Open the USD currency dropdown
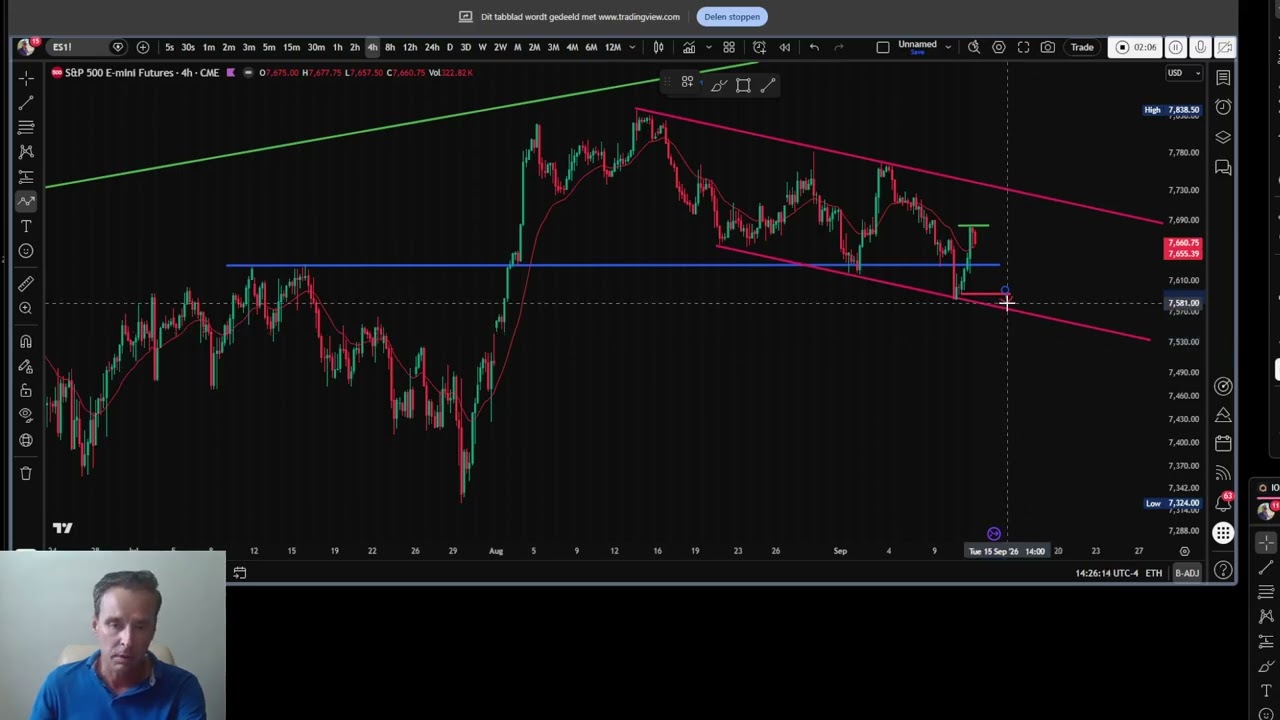This screenshot has width=1280, height=720. [x=1185, y=73]
